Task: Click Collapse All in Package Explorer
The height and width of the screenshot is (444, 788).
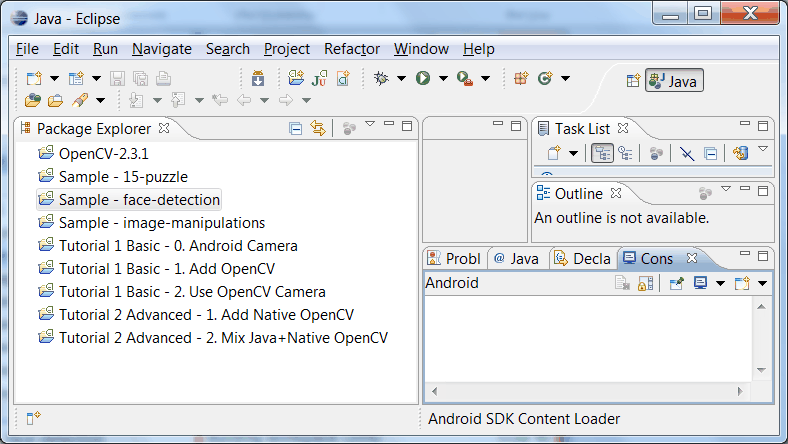Action: 296,129
